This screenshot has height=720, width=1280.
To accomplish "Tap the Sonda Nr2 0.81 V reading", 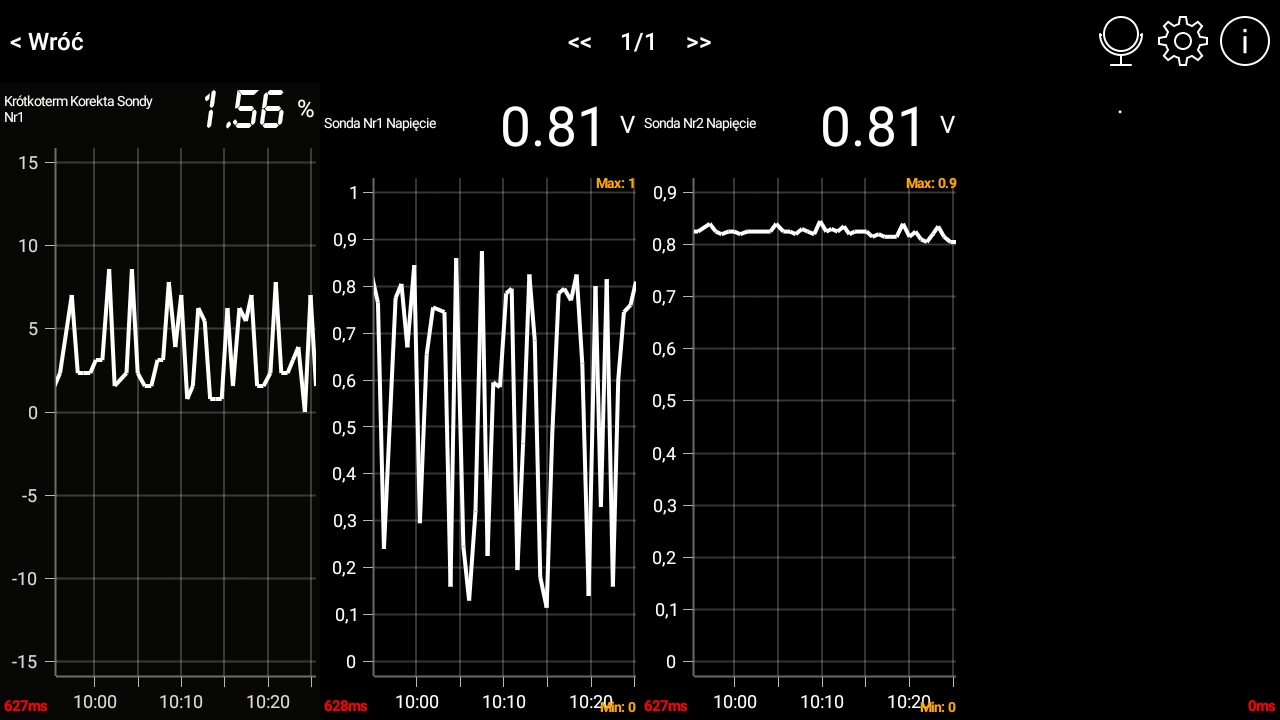I will (887, 127).
